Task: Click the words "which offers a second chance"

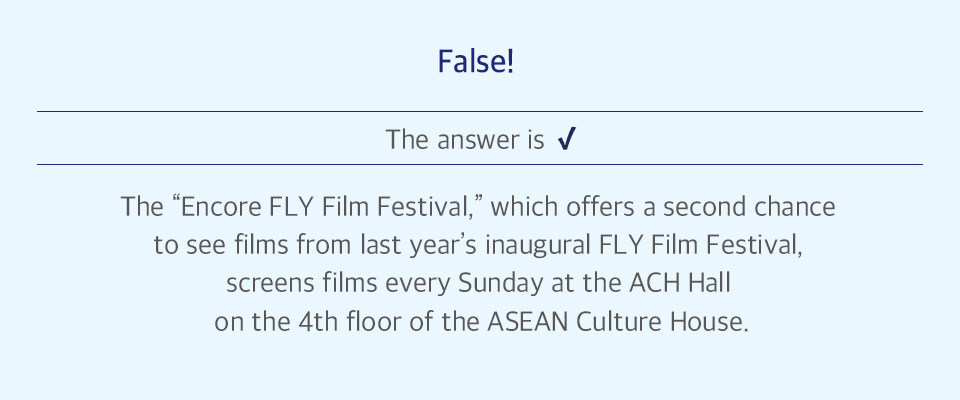Action: 662,207
